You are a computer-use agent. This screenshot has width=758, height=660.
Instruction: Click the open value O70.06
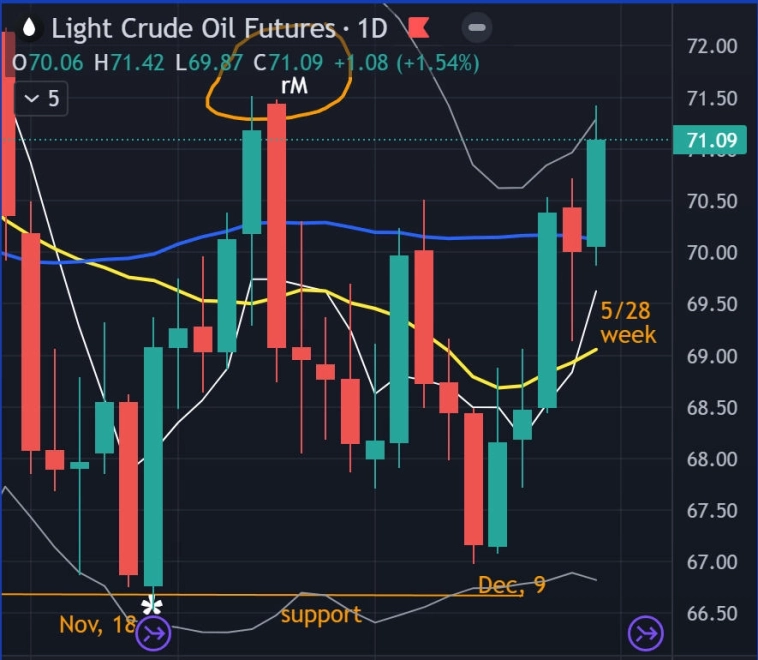(x=47, y=63)
